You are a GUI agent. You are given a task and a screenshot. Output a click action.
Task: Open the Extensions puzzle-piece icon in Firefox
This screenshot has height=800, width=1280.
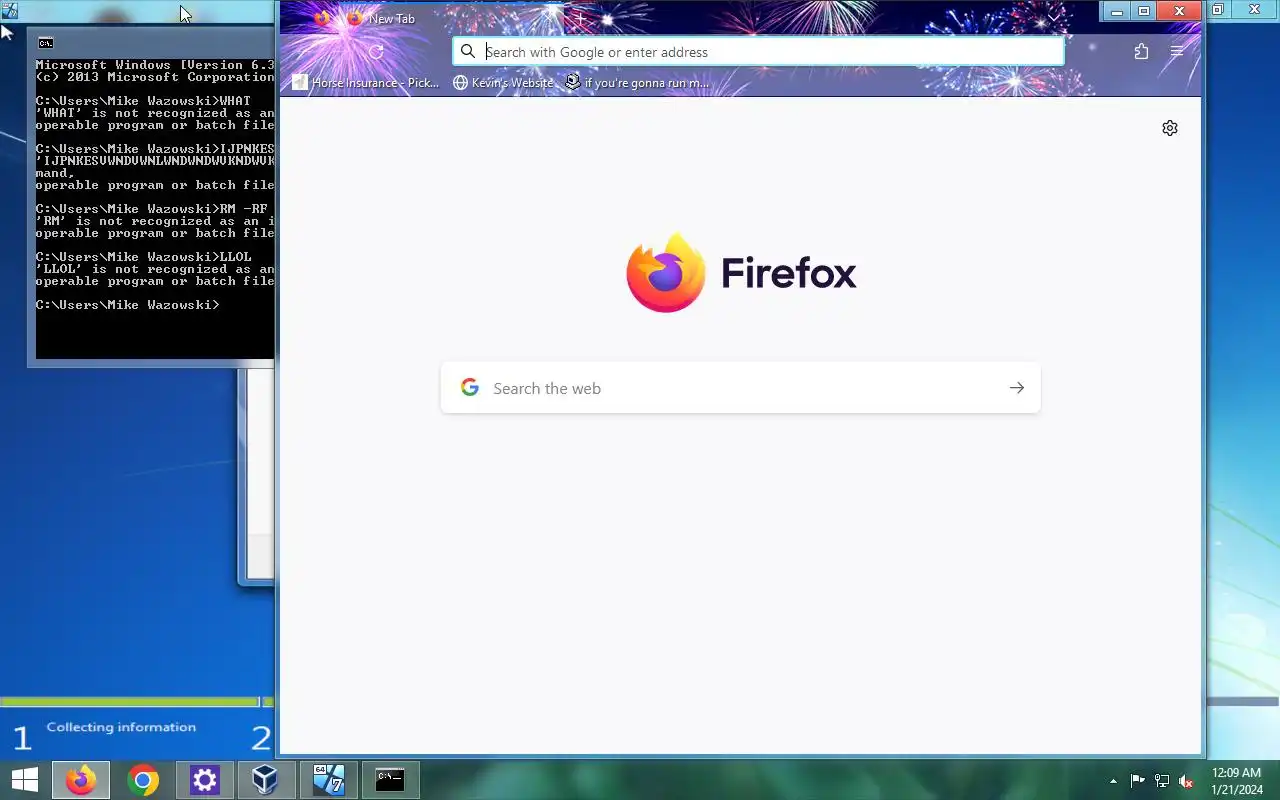1141,52
